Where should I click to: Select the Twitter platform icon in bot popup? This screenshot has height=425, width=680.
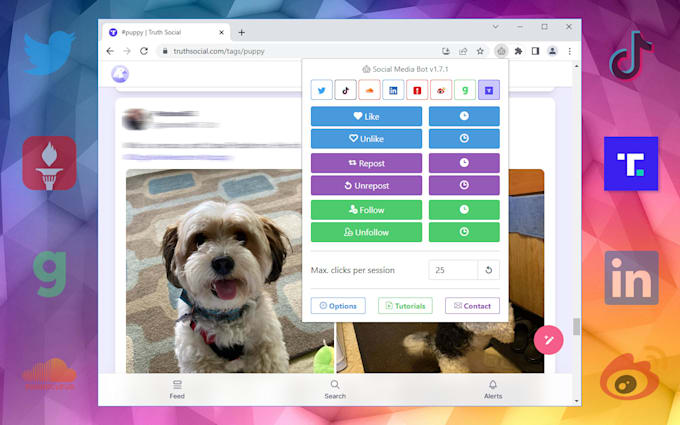point(322,90)
